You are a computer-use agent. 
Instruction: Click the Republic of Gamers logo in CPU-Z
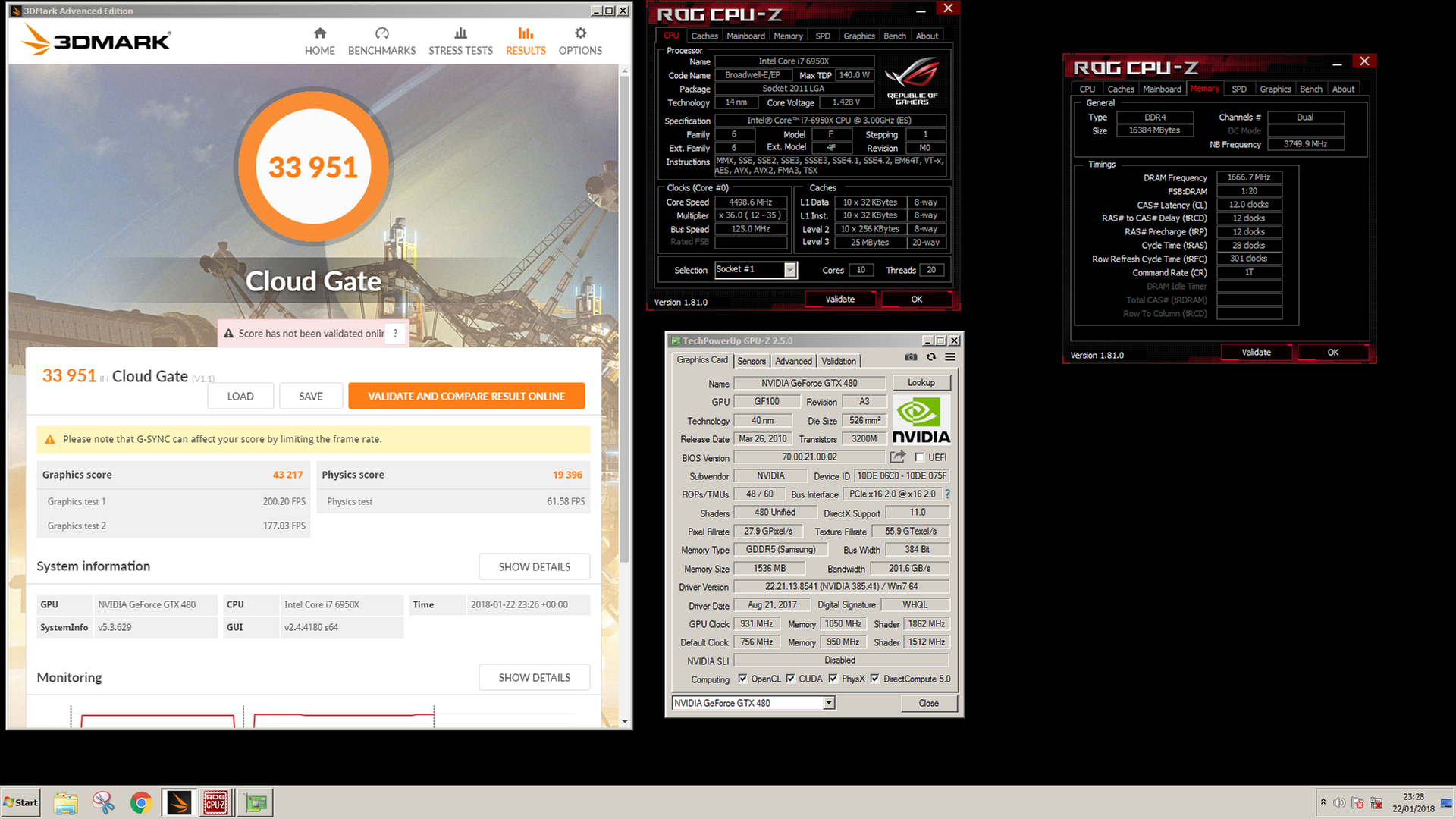912,80
